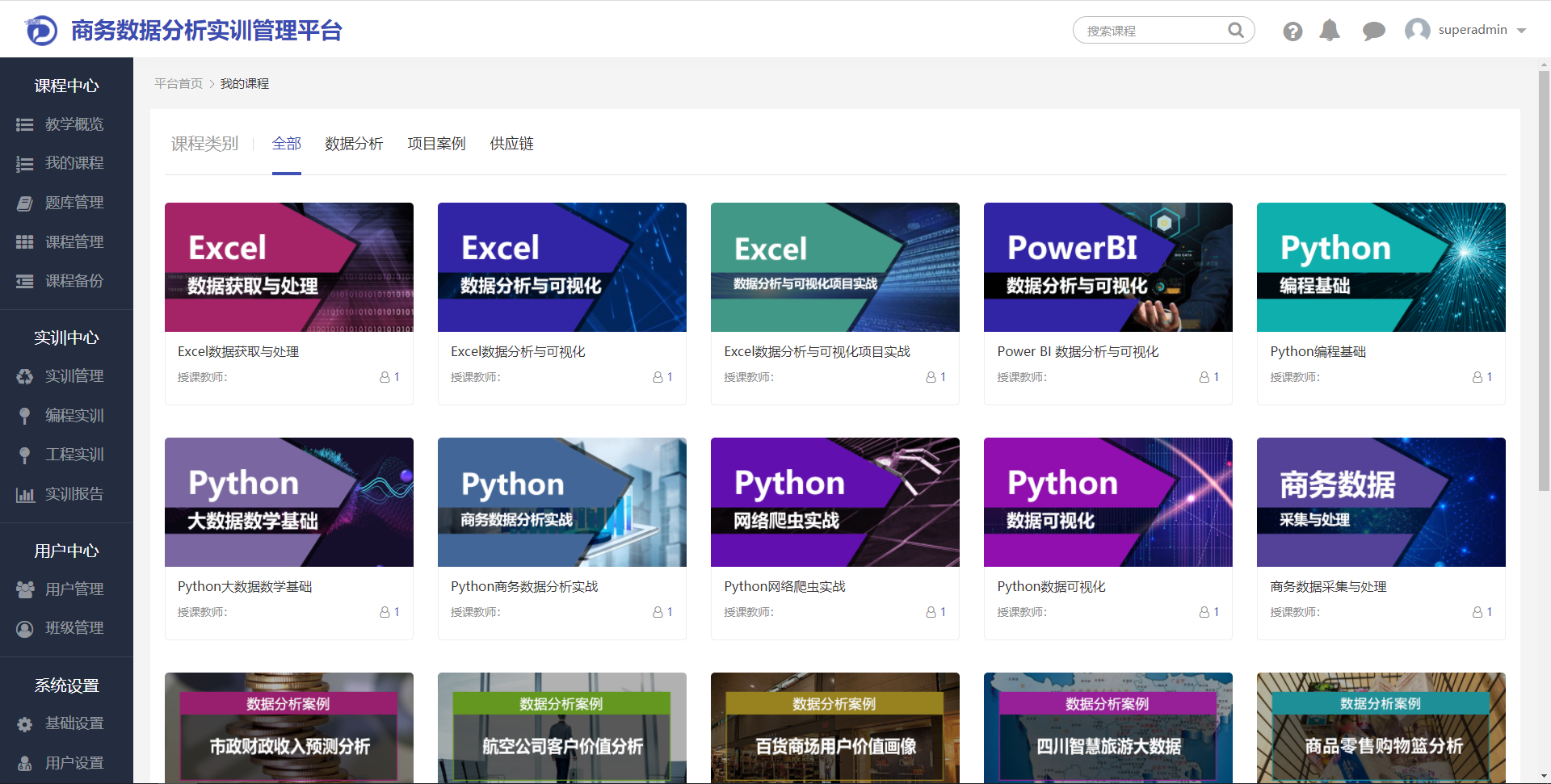1551x784 pixels.
Task: Click the superadmin username text
Action: point(1473,30)
